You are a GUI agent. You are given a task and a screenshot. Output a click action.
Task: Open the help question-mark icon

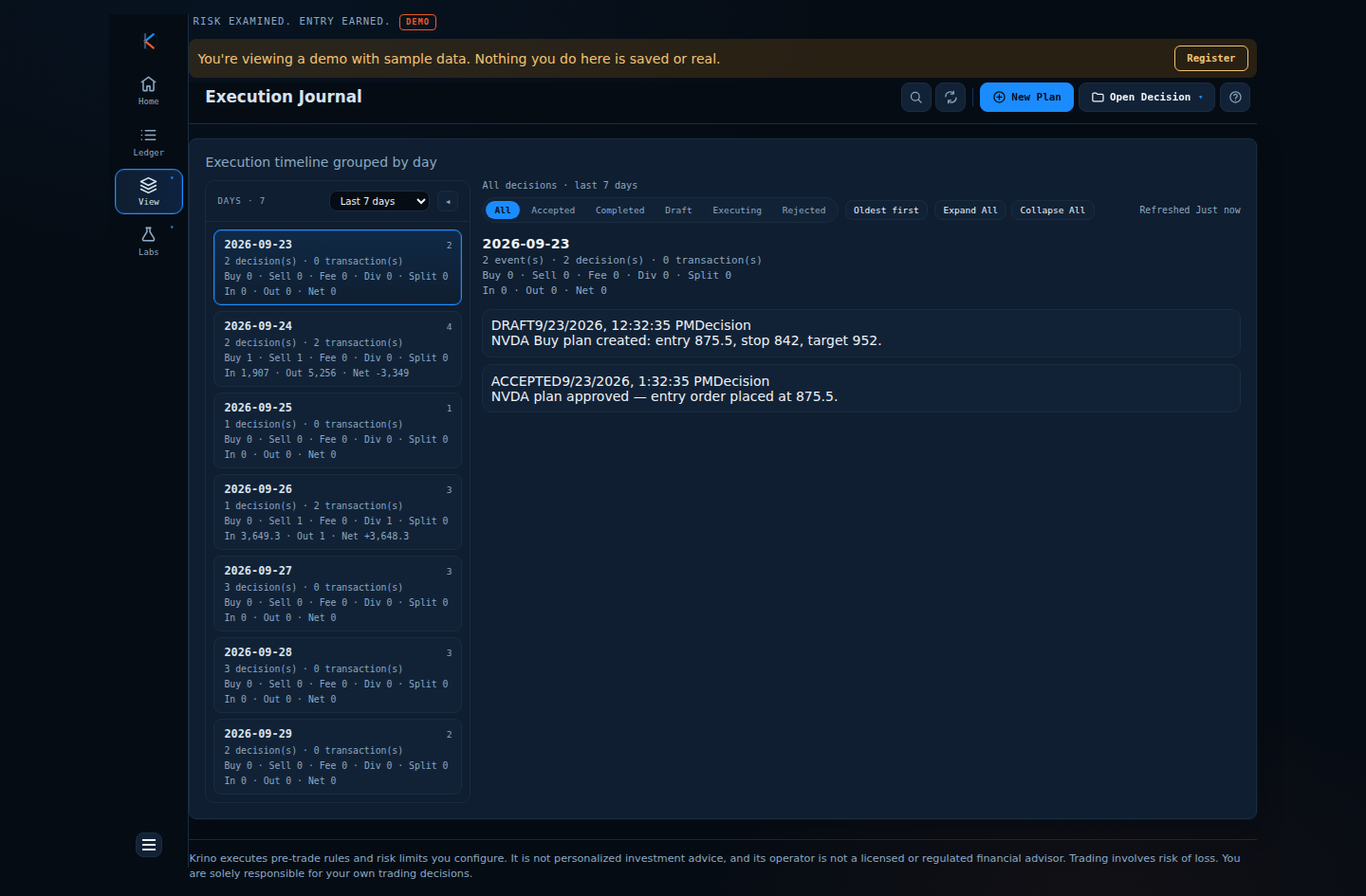(x=1235, y=98)
